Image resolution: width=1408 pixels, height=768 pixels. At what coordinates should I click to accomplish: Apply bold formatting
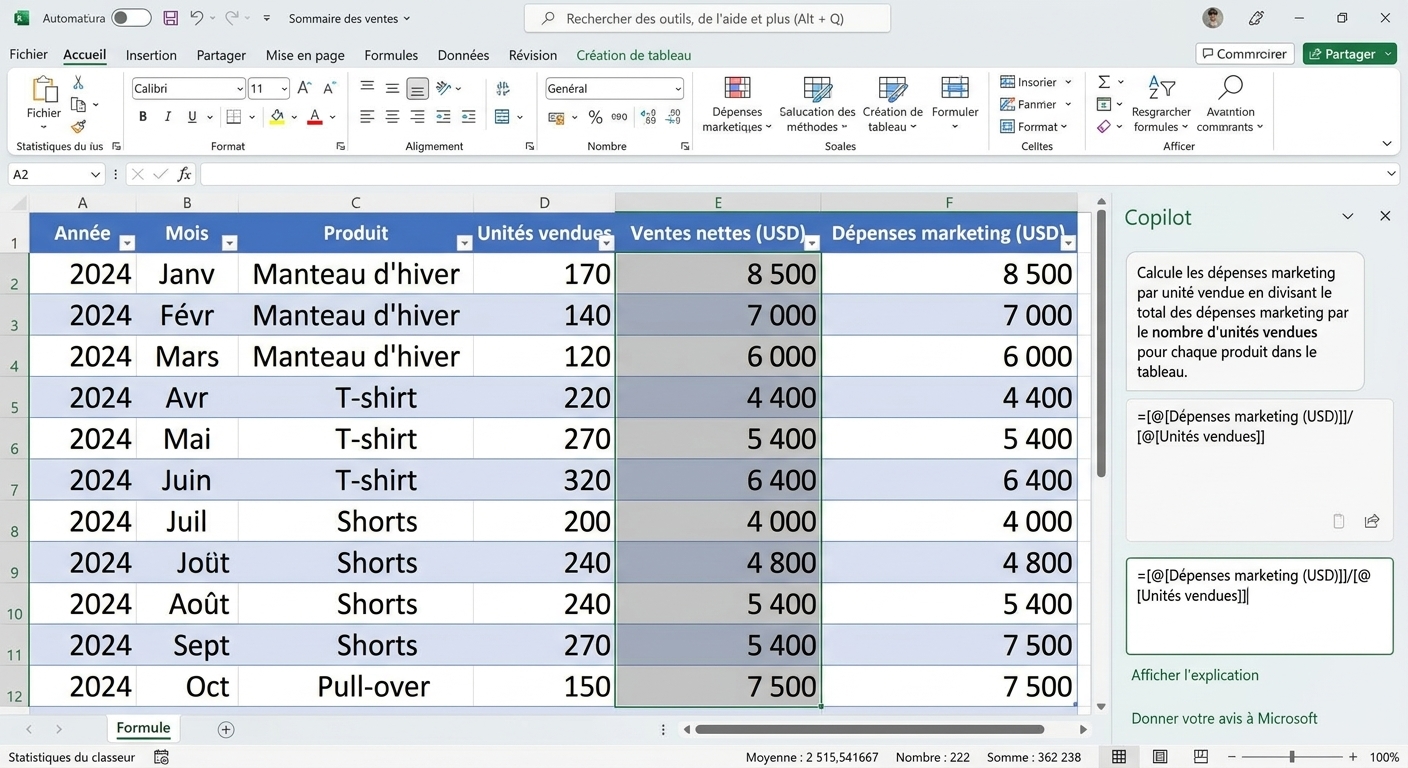[x=143, y=117]
